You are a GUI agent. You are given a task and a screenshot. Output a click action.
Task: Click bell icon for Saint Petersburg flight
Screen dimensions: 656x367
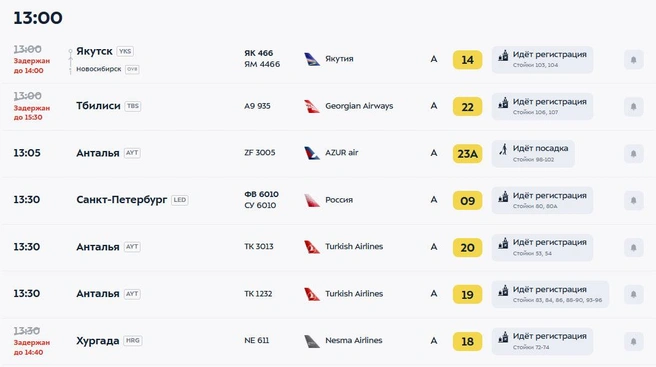pos(633,200)
